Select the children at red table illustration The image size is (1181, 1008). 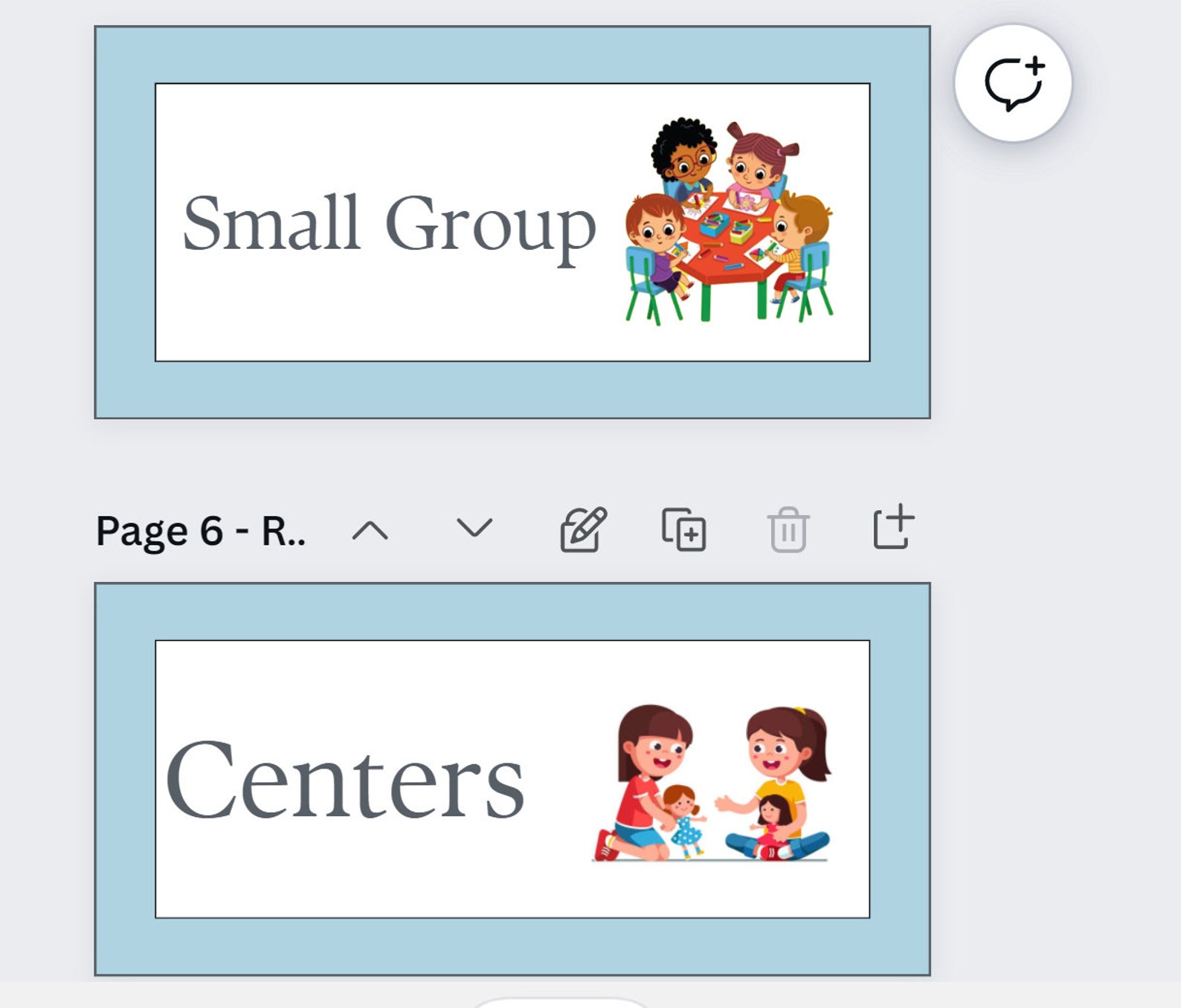pyautogui.click(x=730, y=222)
